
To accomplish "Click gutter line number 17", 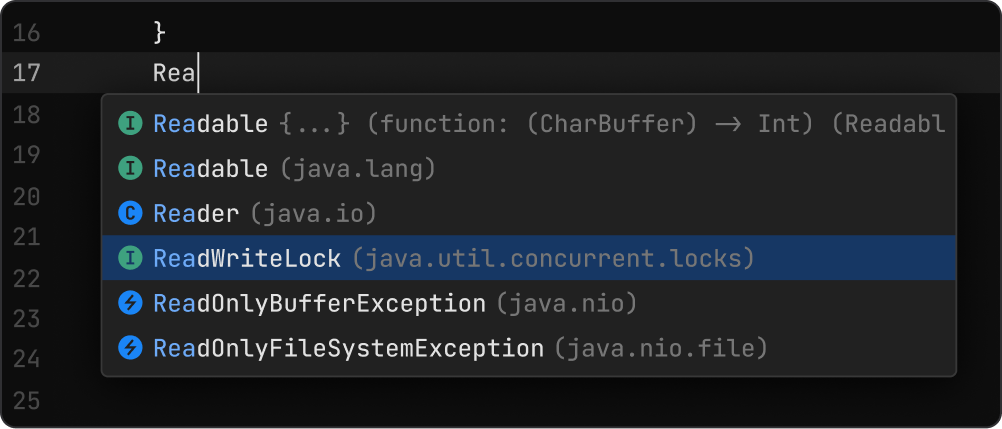I will (27, 73).
